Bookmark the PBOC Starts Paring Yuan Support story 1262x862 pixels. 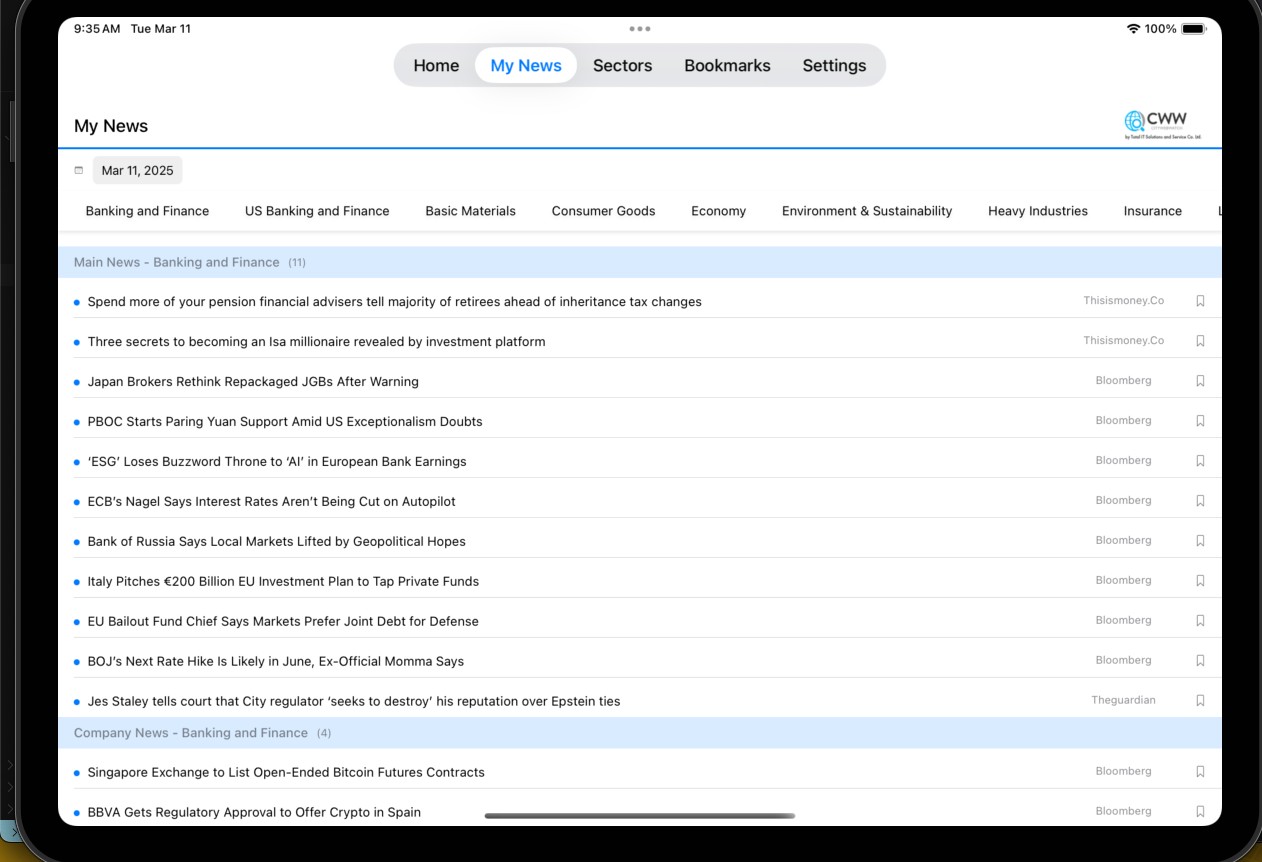1200,420
